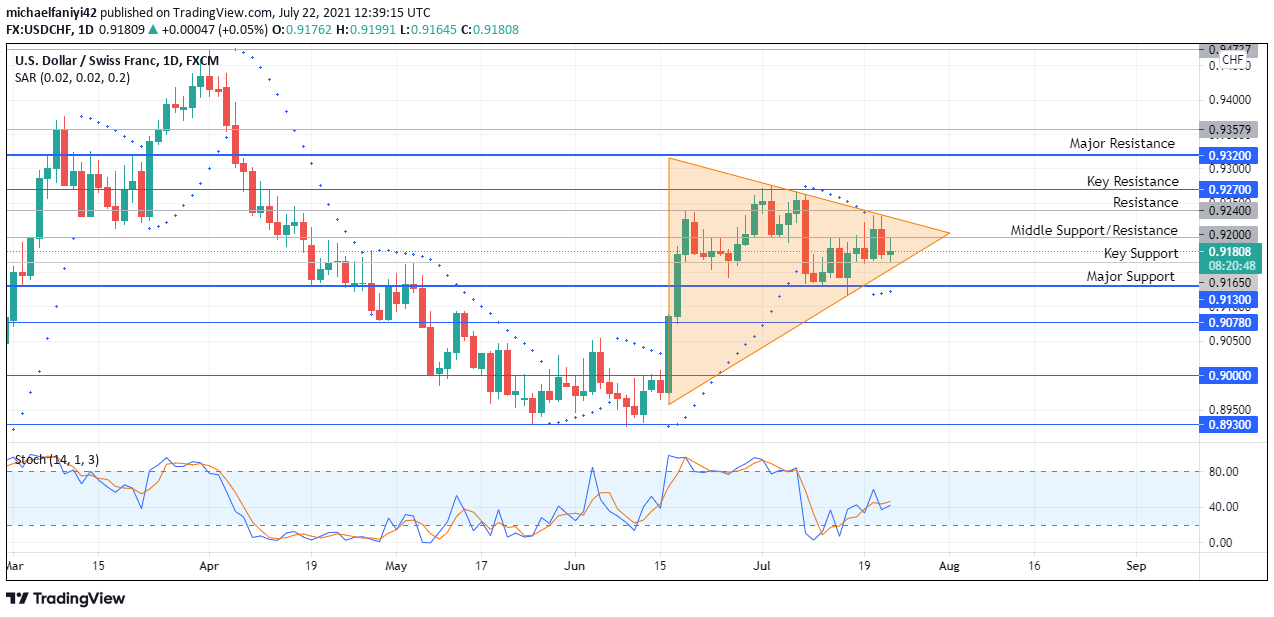The image size is (1274, 617).
Task: Click the 0.92400 Resistance price label
Action: click(x=1231, y=211)
